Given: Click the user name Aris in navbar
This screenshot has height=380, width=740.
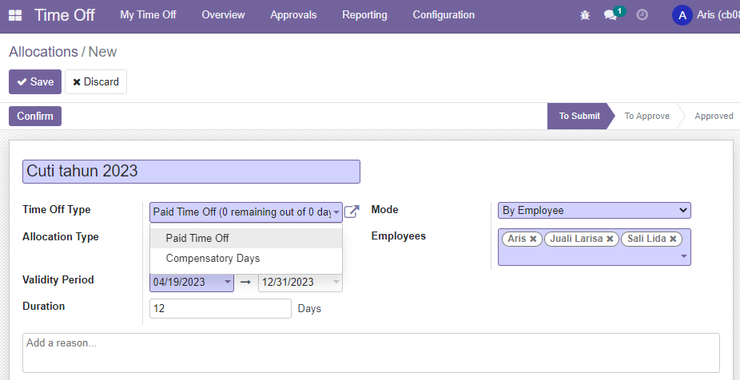Looking at the screenshot, I should tap(718, 15).
